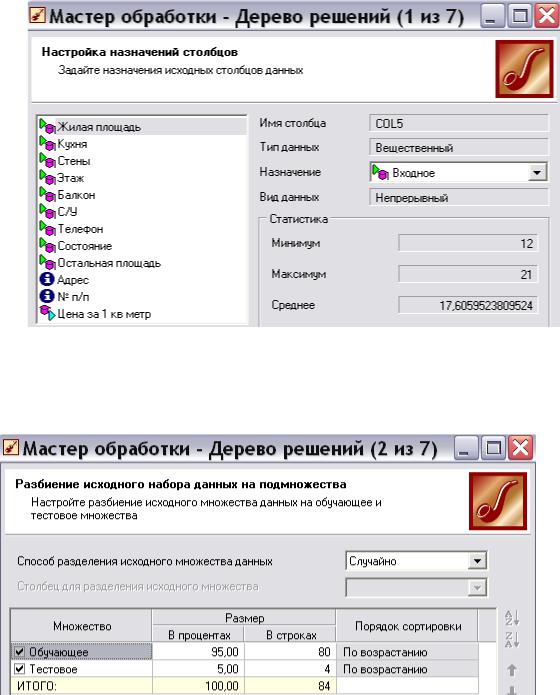The image size is (560, 695).
Task: Click Обучающее sort order По возрастанию
Action: [x=407, y=652]
